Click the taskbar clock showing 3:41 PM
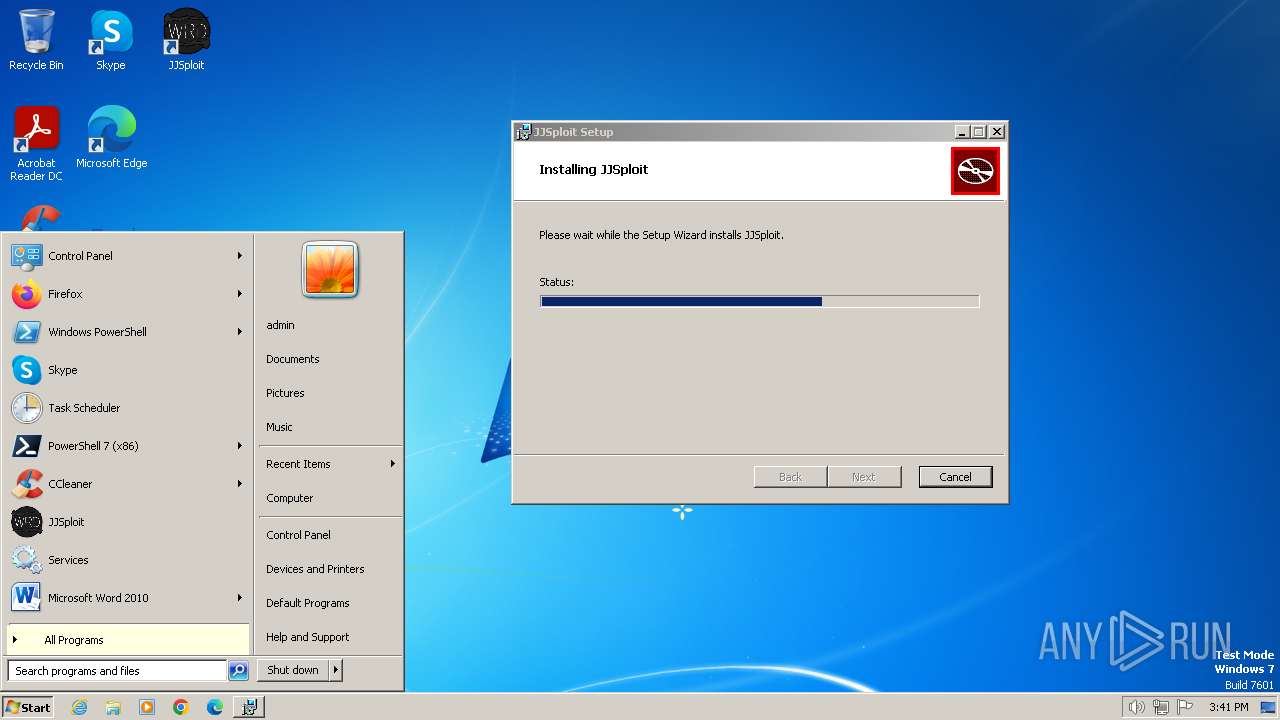Image resolution: width=1280 pixels, height=720 pixels. [x=1228, y=707]
